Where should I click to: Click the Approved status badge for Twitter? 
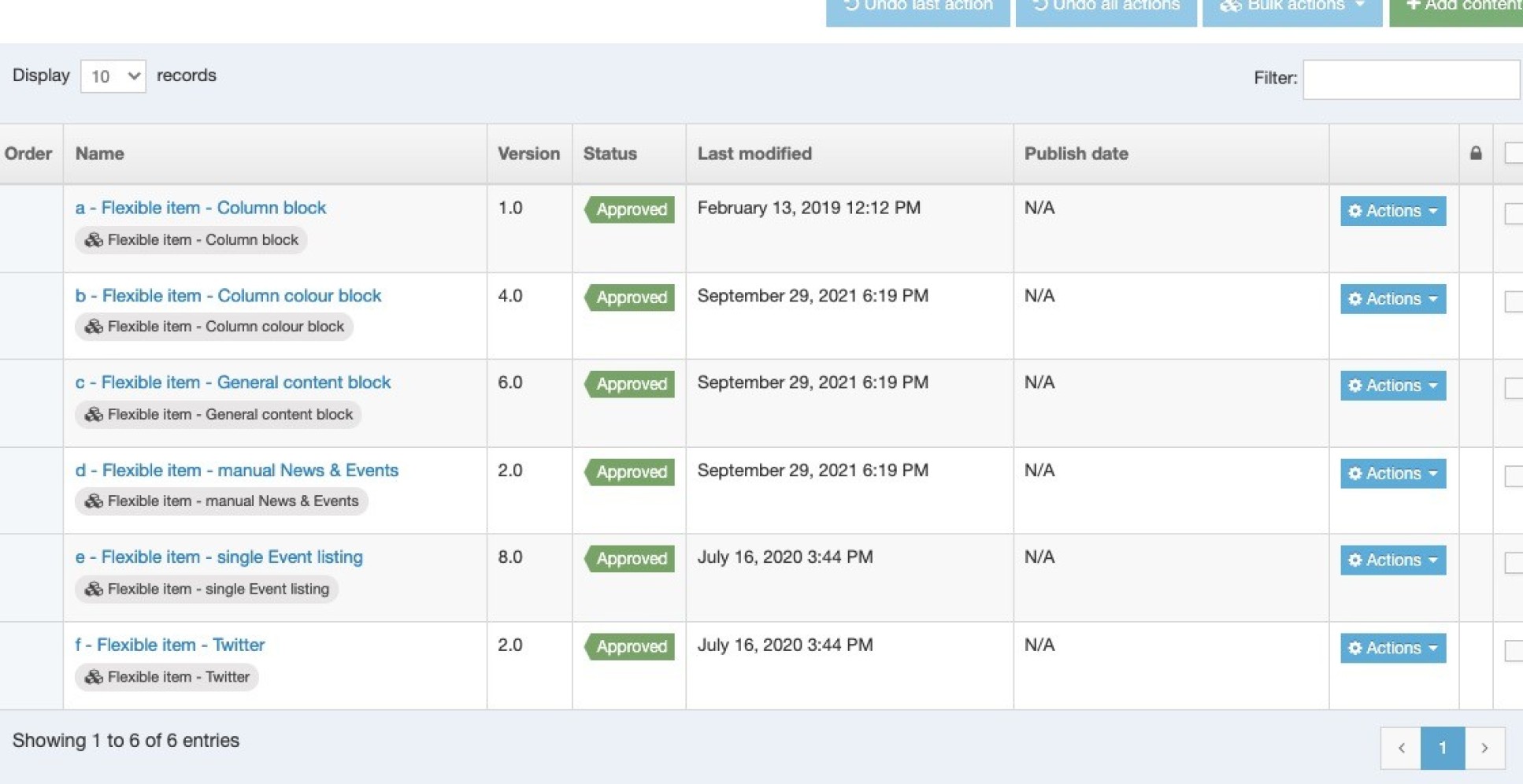630,646
